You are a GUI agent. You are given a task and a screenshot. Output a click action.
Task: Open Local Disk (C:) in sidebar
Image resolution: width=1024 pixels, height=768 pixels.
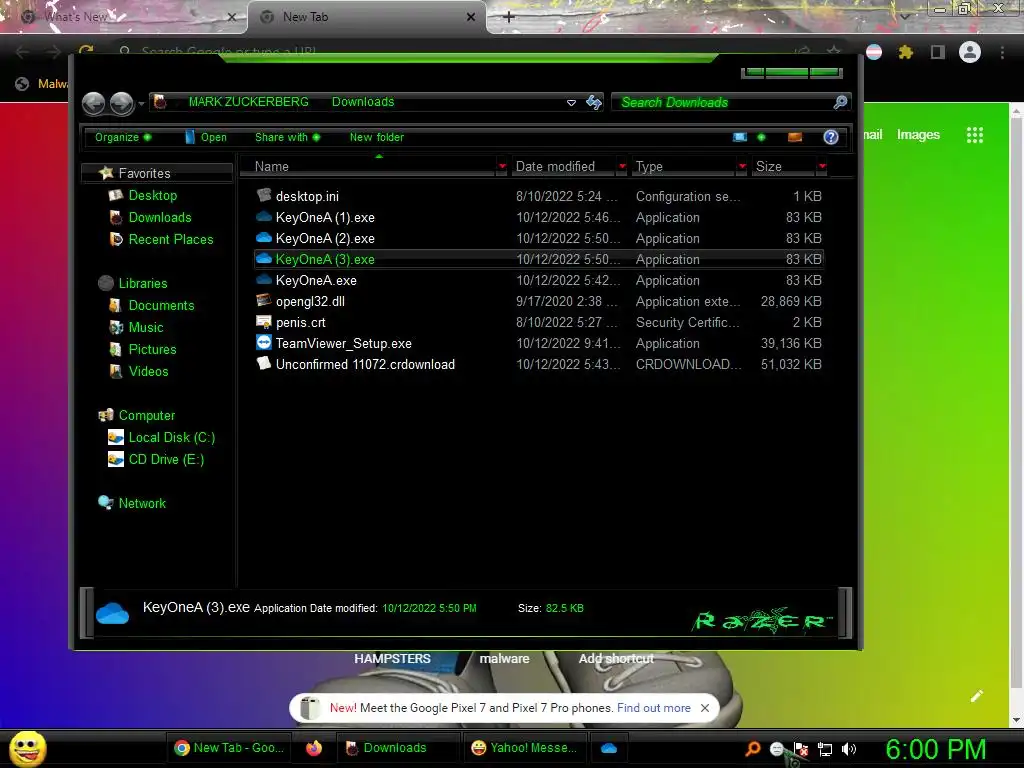click(171, 437)
